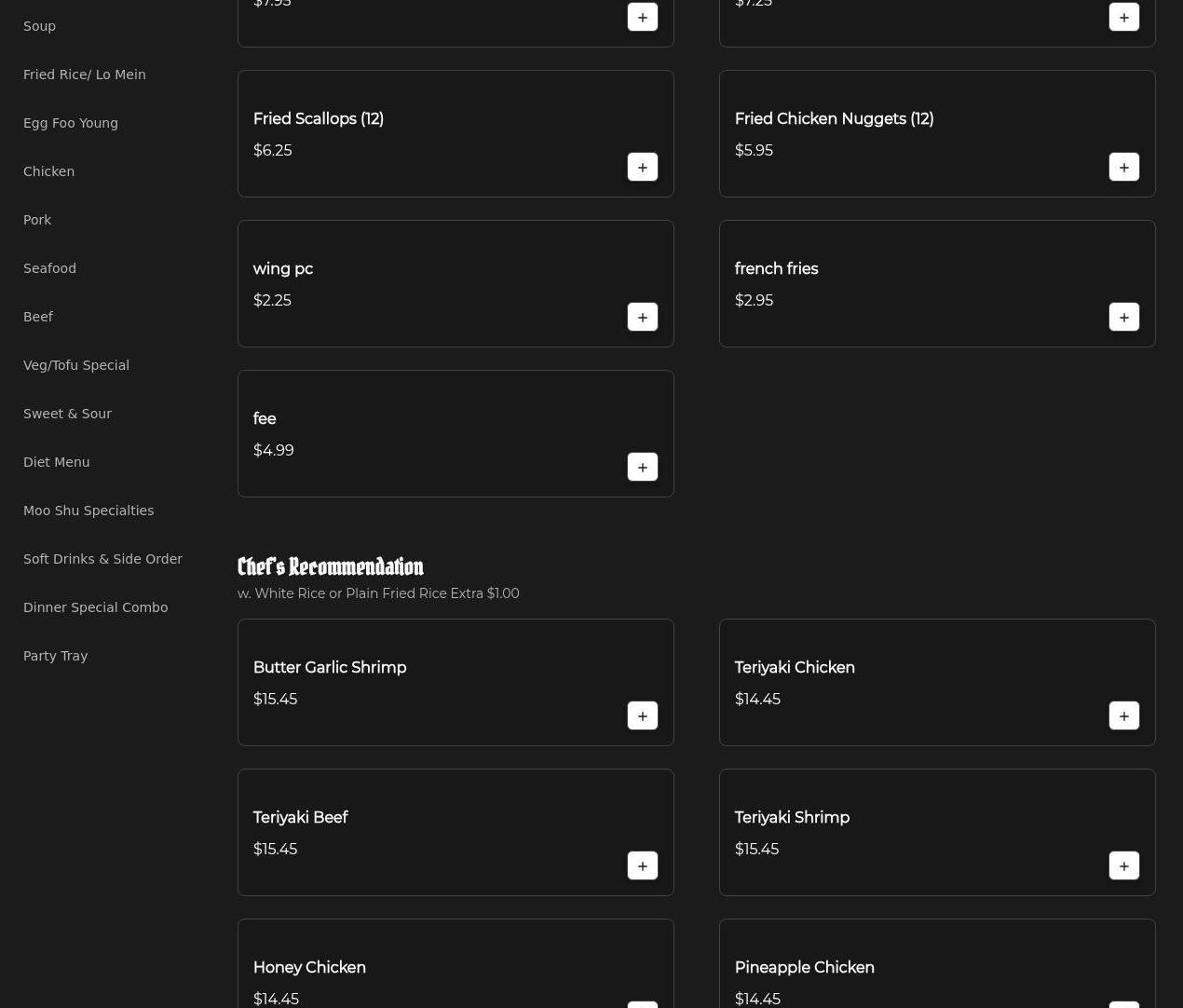This screenshot has width=1183, height=1008.
Task: Add french fries with plus button
Action: [x=1124, y=317]
